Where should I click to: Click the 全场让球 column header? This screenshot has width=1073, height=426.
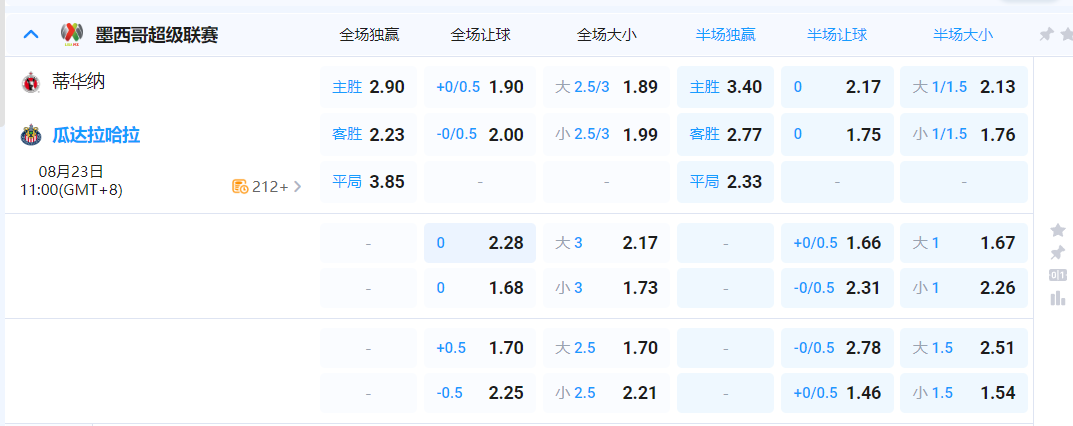tap(480, 35)
